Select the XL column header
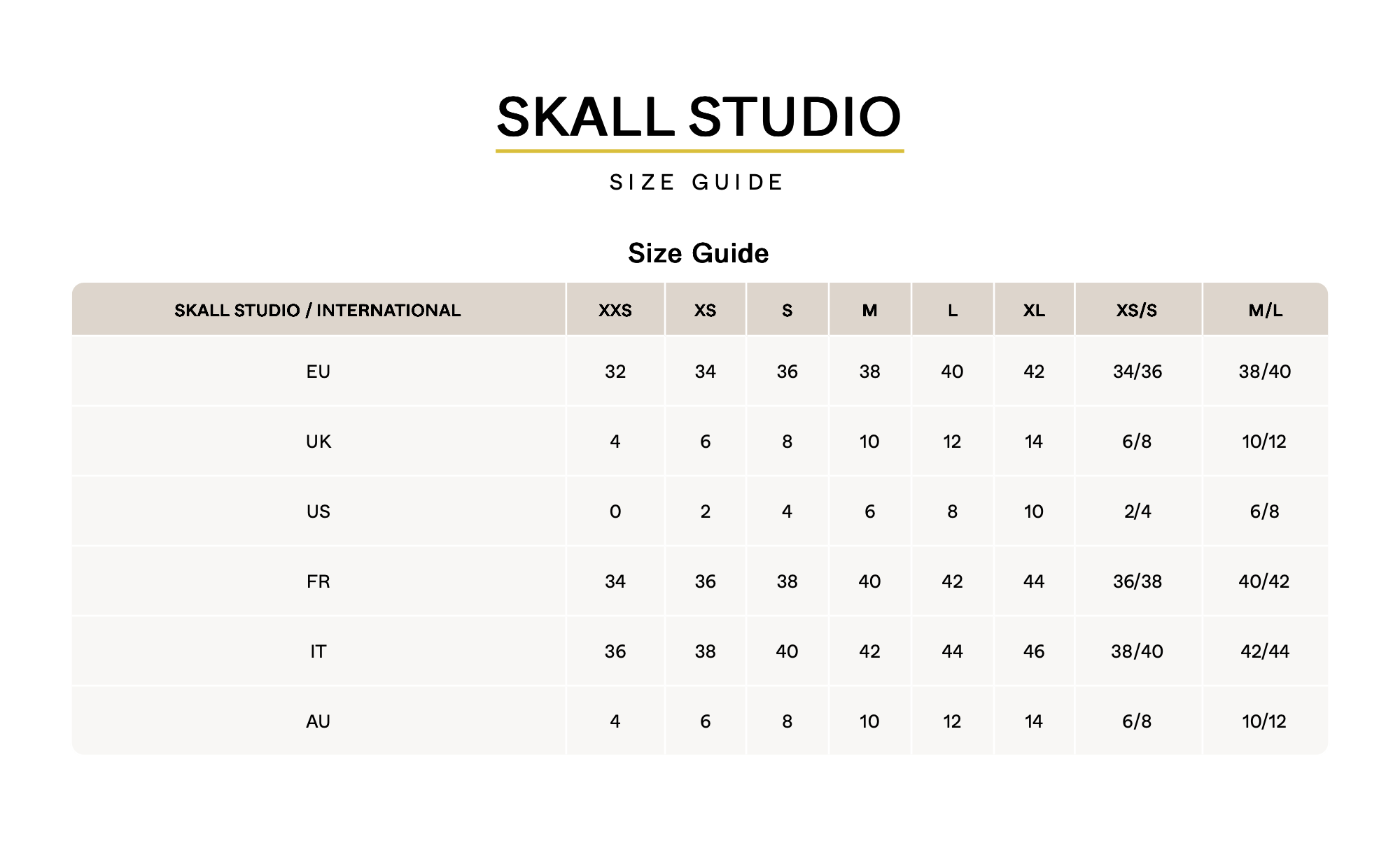This screenshot has width=1400, height=848. [x=1034, y=310]
